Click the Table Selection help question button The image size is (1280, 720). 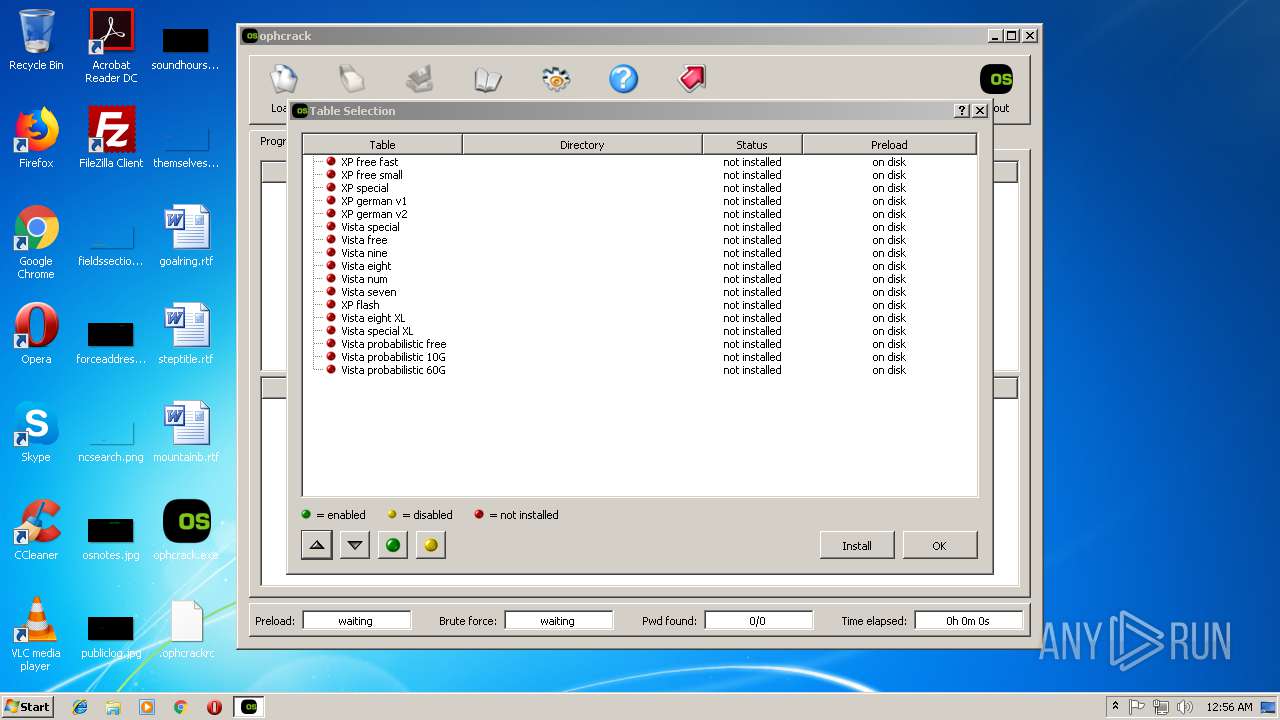962,111
